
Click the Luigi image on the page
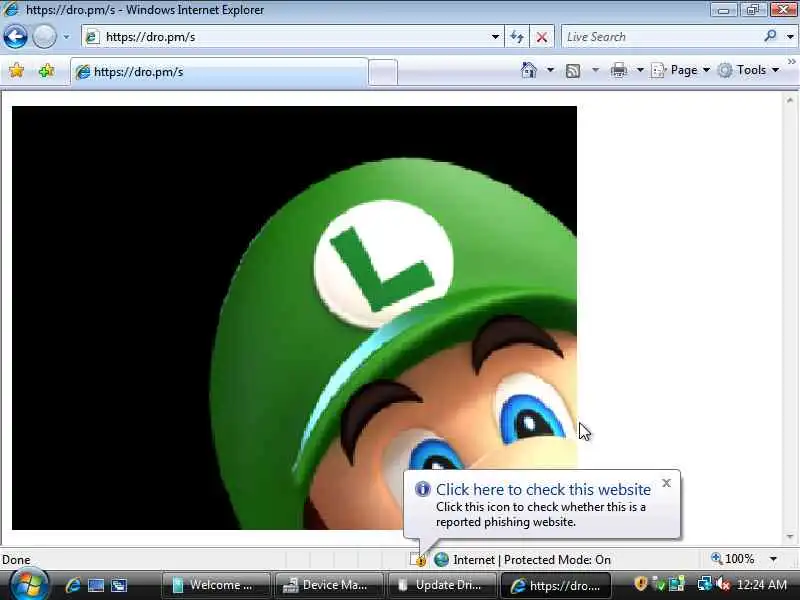point(294,318)
